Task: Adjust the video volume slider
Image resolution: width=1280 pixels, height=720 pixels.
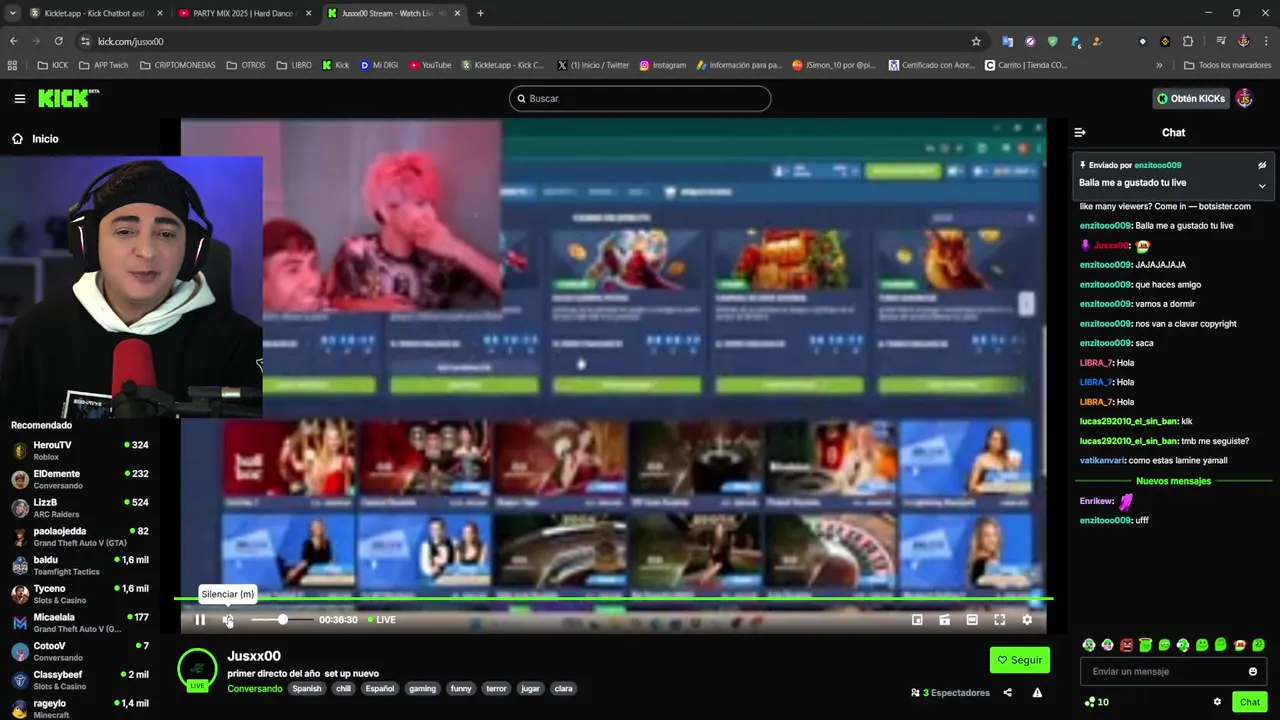Action: click(x=282, y=620)
